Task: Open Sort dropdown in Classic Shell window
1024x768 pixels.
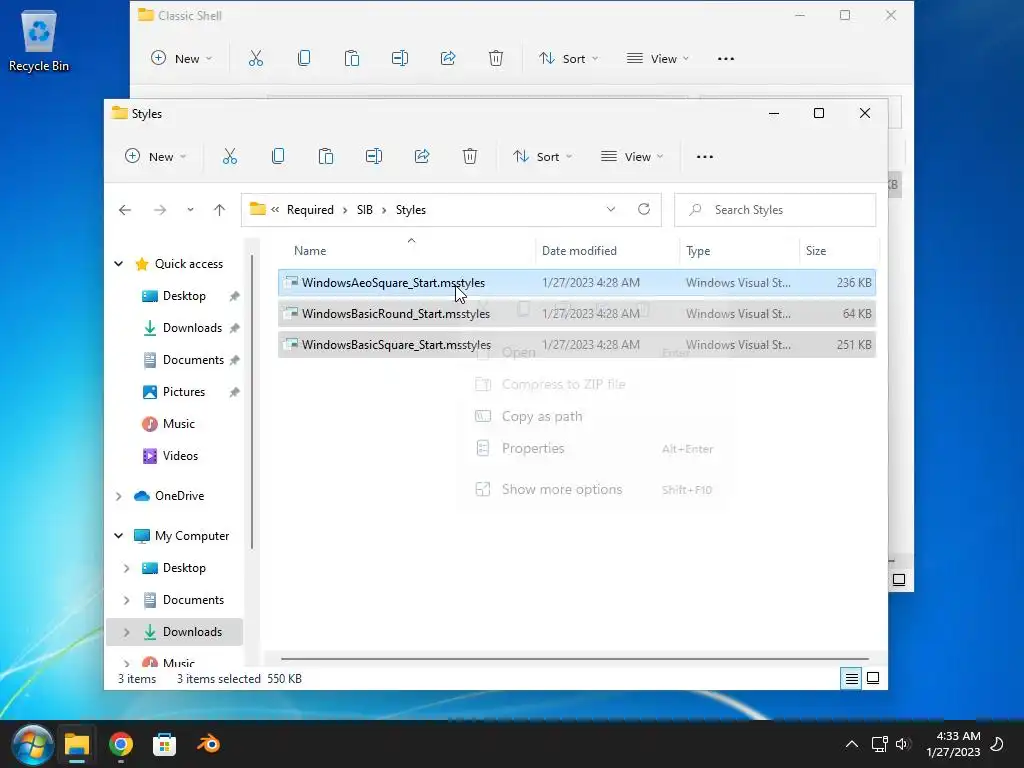Action: pyautogui.click(x=569, y=59)
